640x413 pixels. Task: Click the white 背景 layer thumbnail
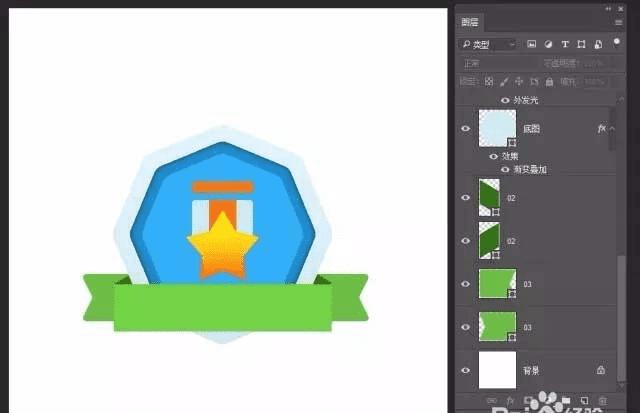[497, 370]
